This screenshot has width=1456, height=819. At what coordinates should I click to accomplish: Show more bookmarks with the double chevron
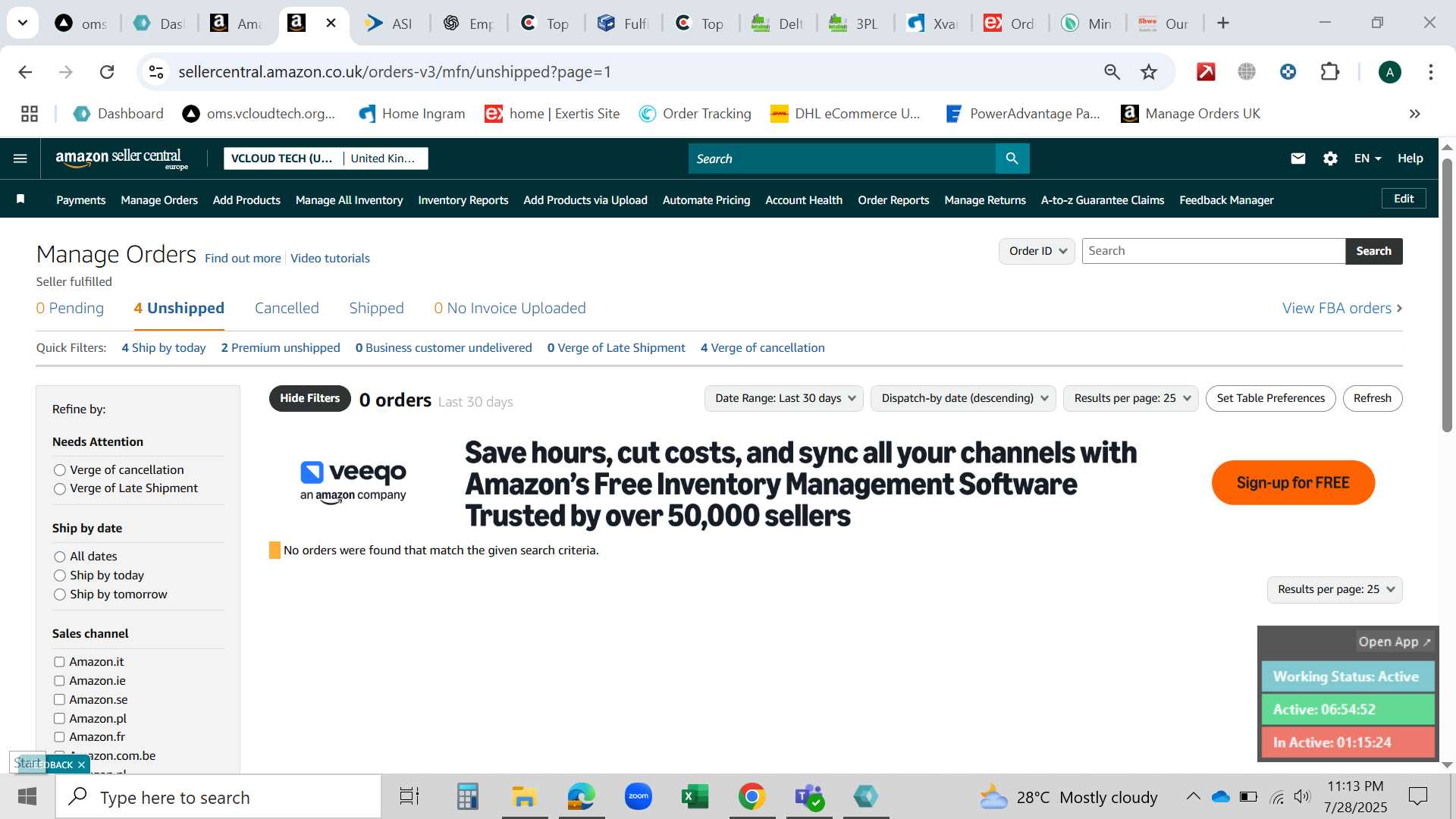1414,114
